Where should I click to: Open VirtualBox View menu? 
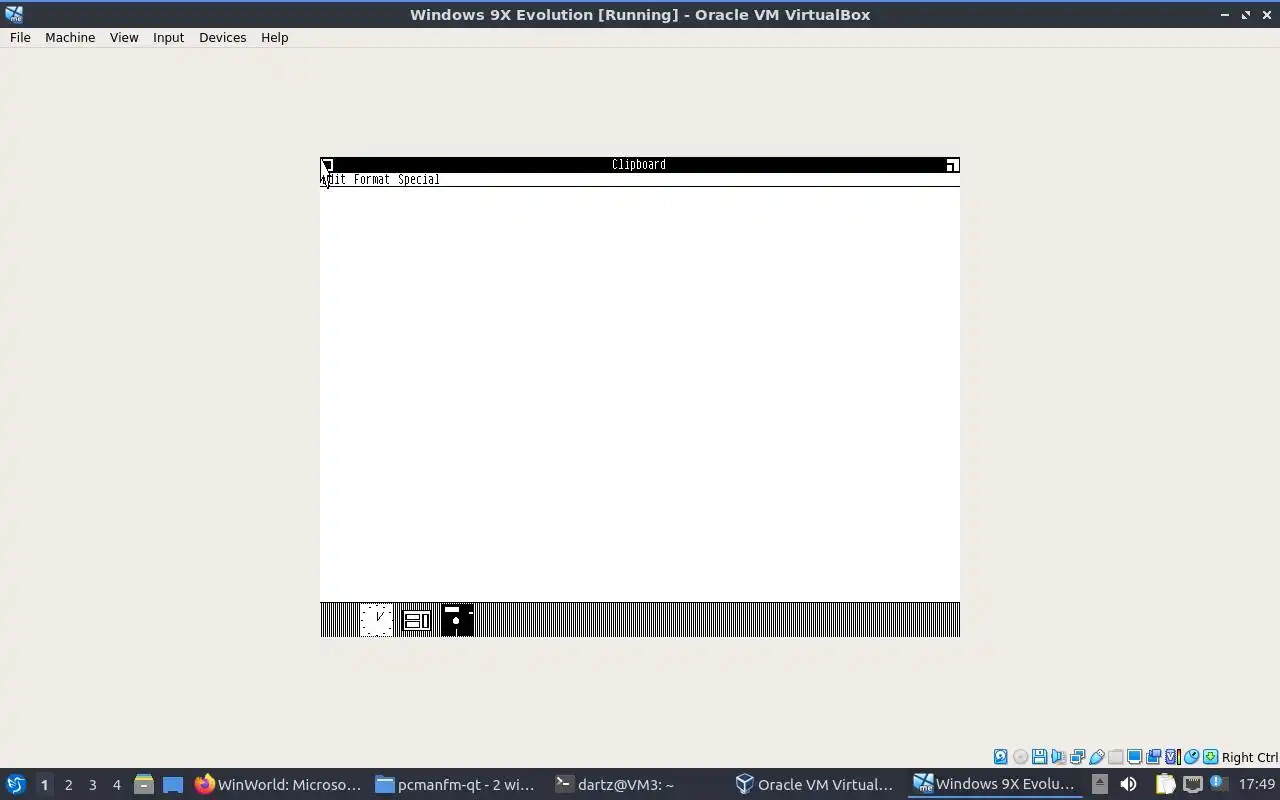(x=124, y=37)
